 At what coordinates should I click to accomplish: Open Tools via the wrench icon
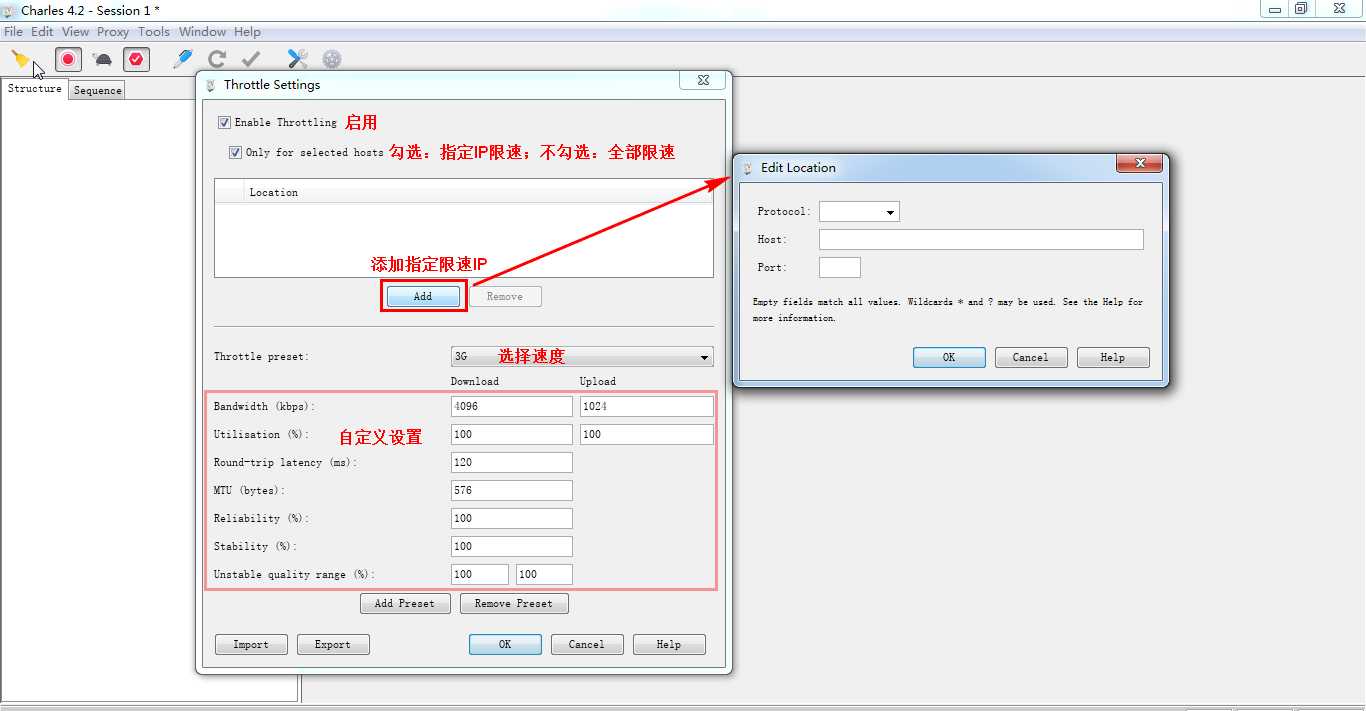click(297, 60)
